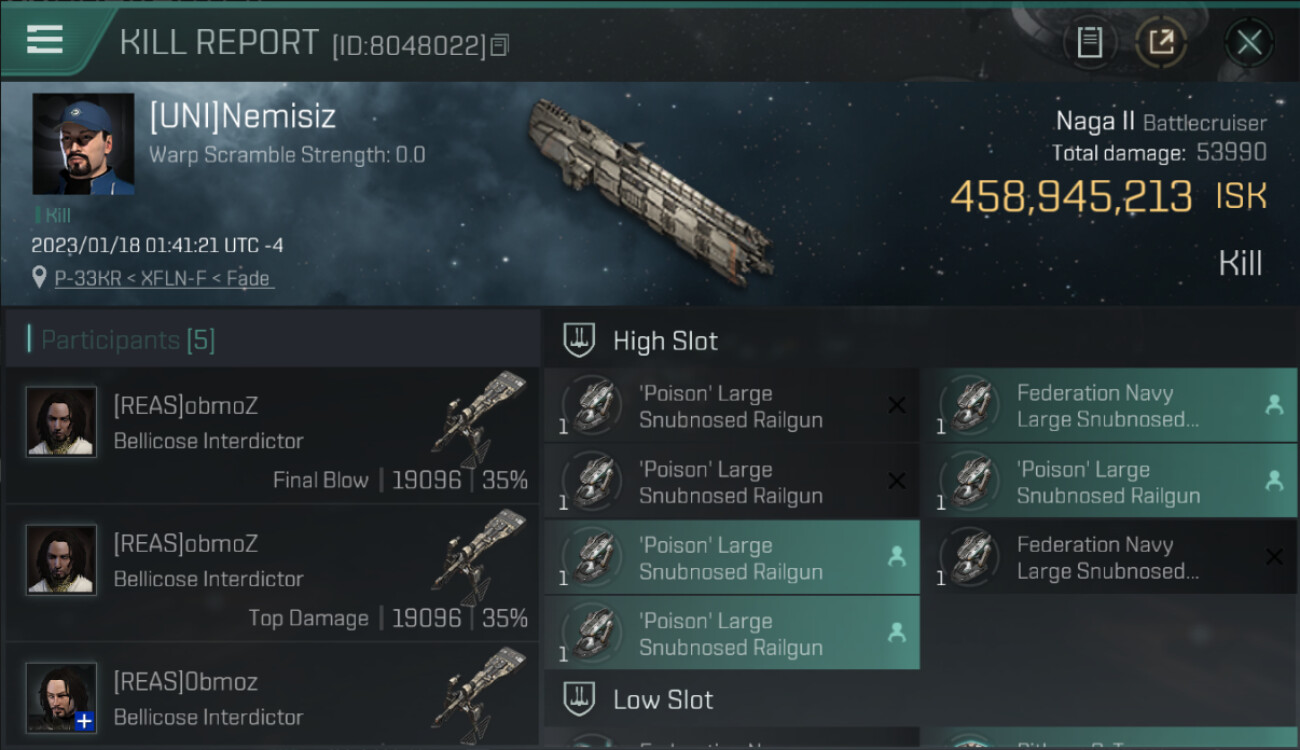Select the Final Blow participant obmoZ portrait
Image resolution: width=1300 pixels, height=750 pixels.
tap(62, 422)
